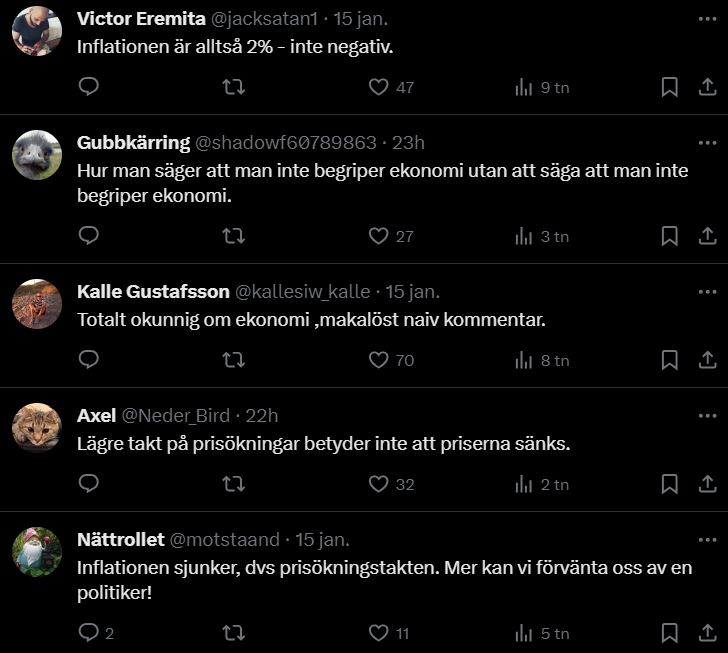This screenshot has width=728, height=653.
Task: Repost Axel's tweet about prisökningar
Action: 233,484
